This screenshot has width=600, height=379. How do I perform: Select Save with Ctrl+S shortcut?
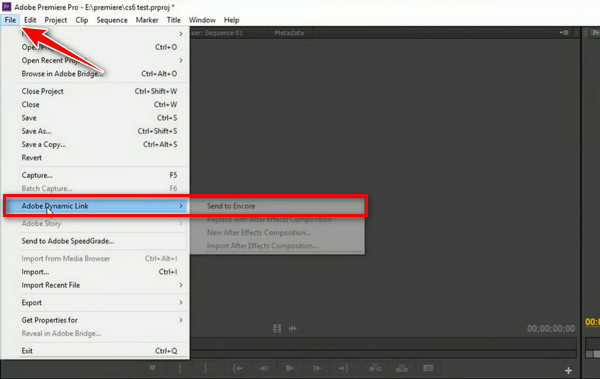[x=95, y=118]
